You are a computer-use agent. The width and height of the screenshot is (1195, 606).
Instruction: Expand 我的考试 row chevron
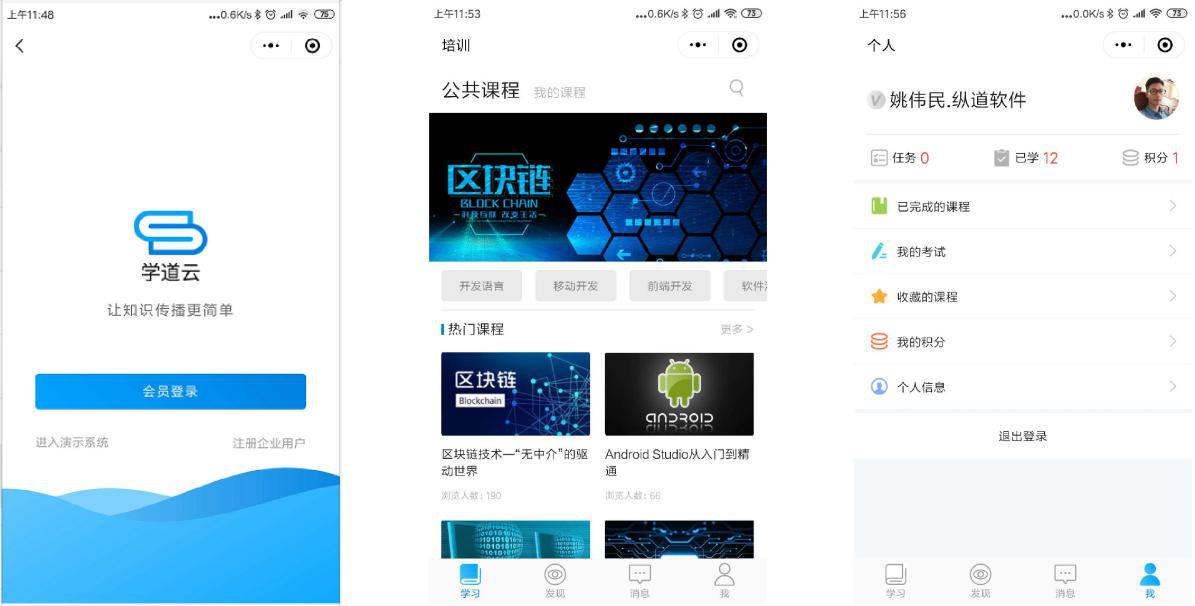tap(1172, 251)
